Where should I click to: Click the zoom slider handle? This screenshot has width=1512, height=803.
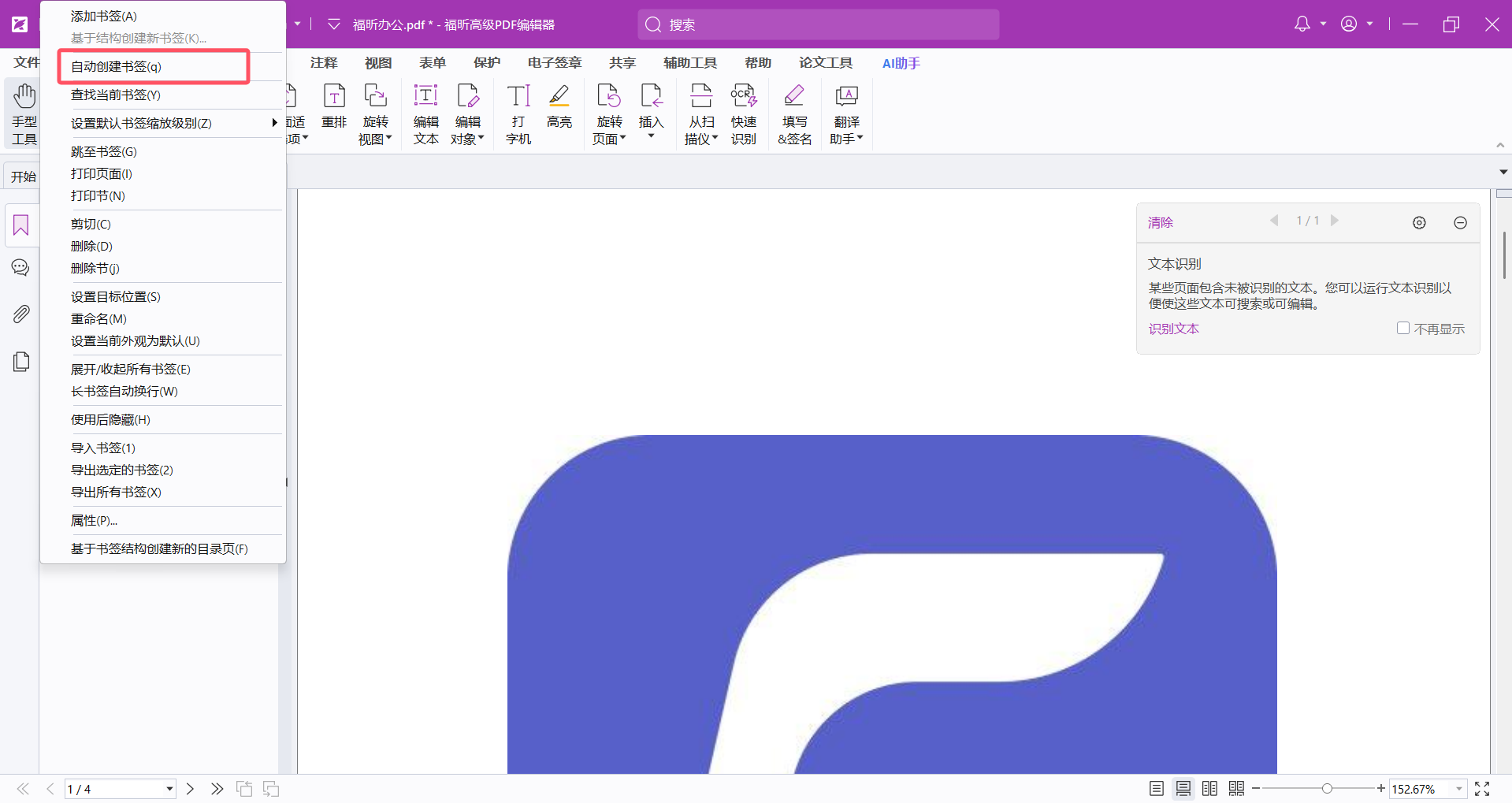(1327, 789)
